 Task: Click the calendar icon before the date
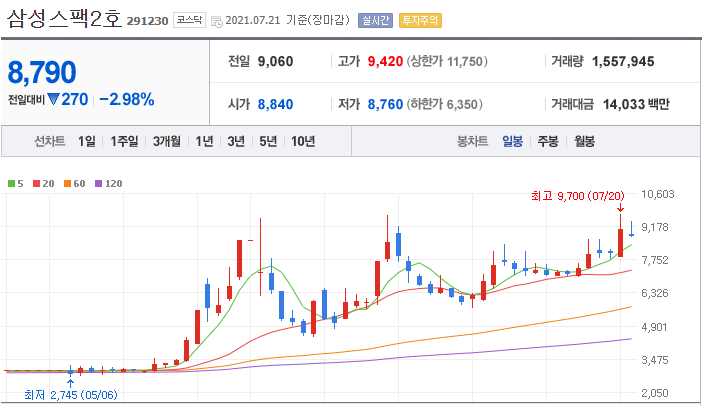tap(217, 21)
